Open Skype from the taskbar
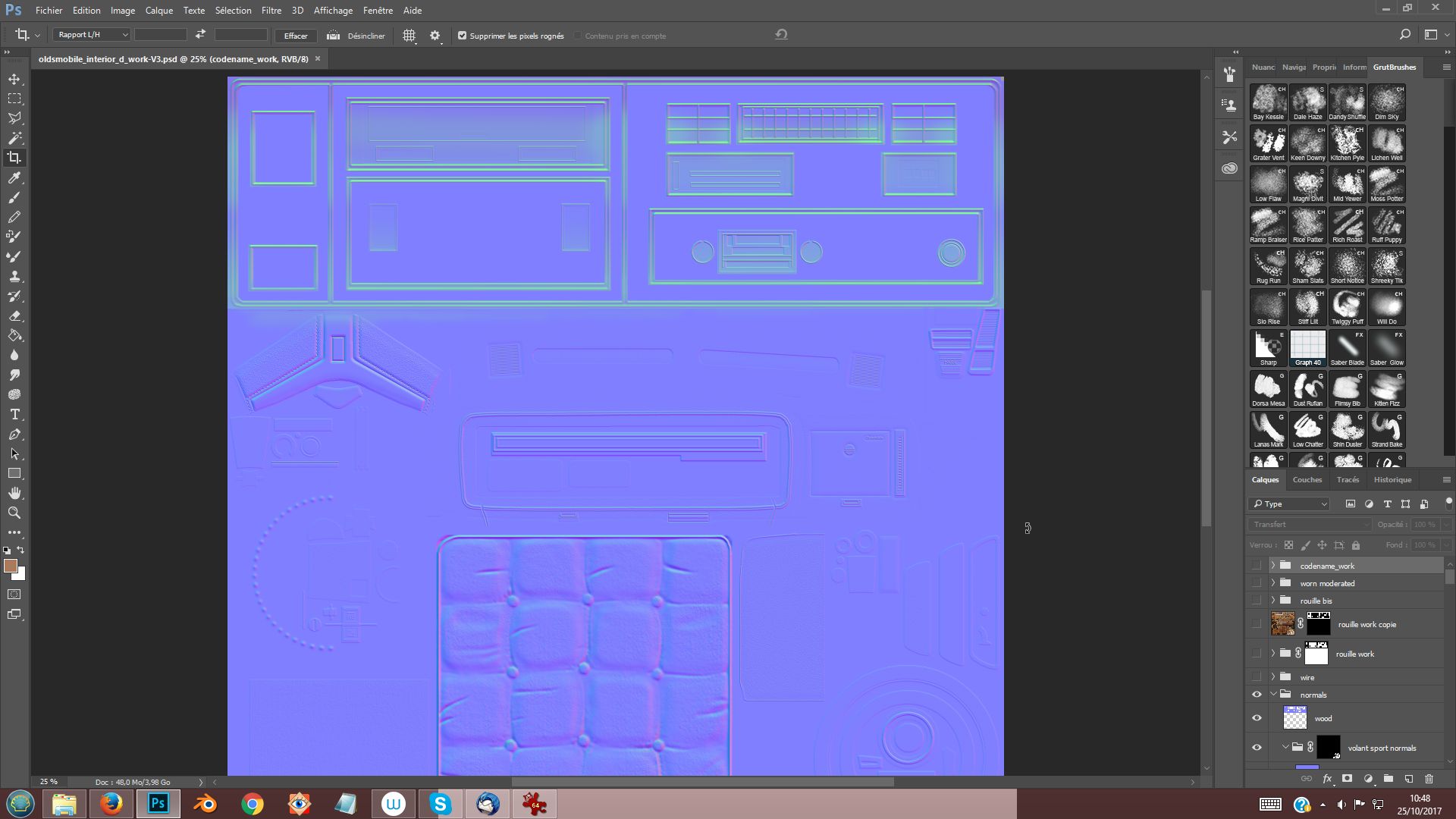The height and width of the screenshot is (819, 1456). pos(440,804)
